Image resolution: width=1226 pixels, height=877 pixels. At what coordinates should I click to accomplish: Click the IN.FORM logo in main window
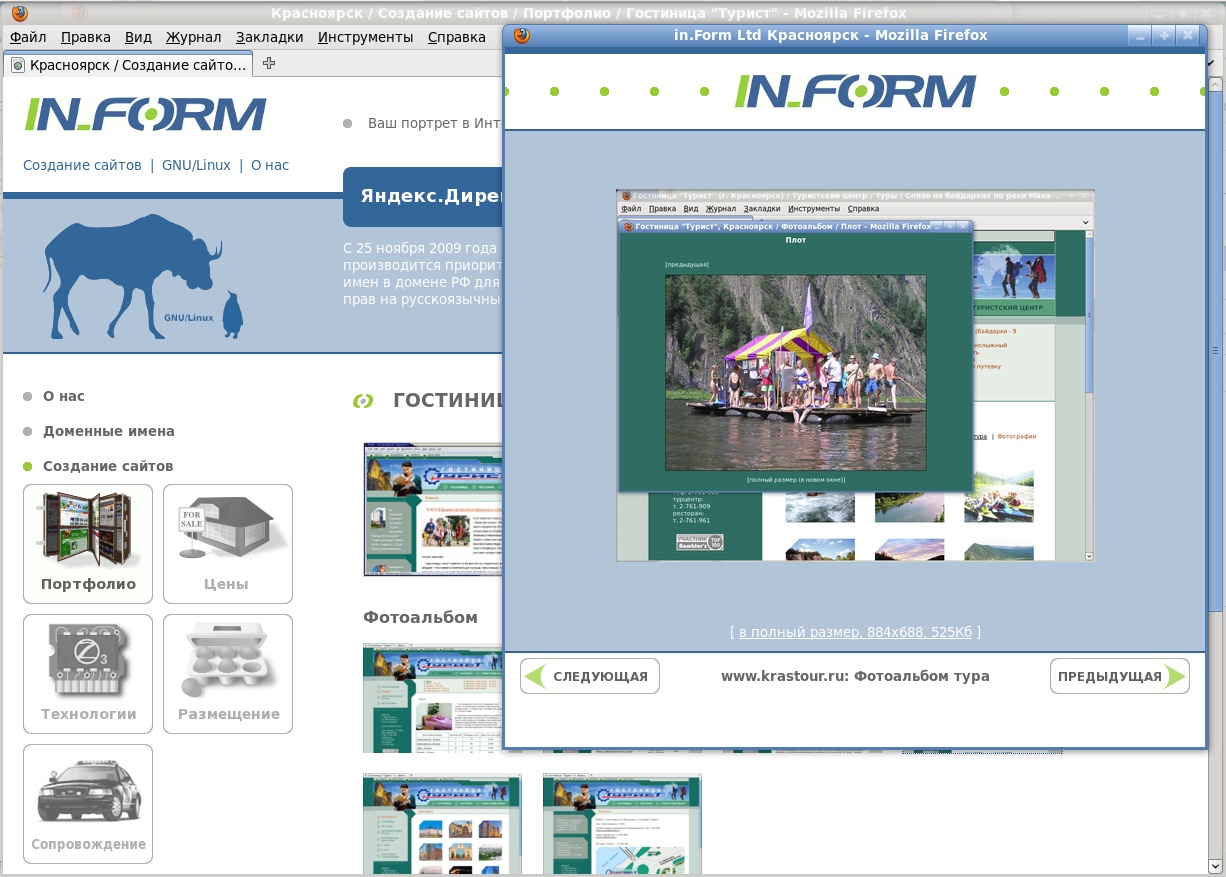coord(145,115)
